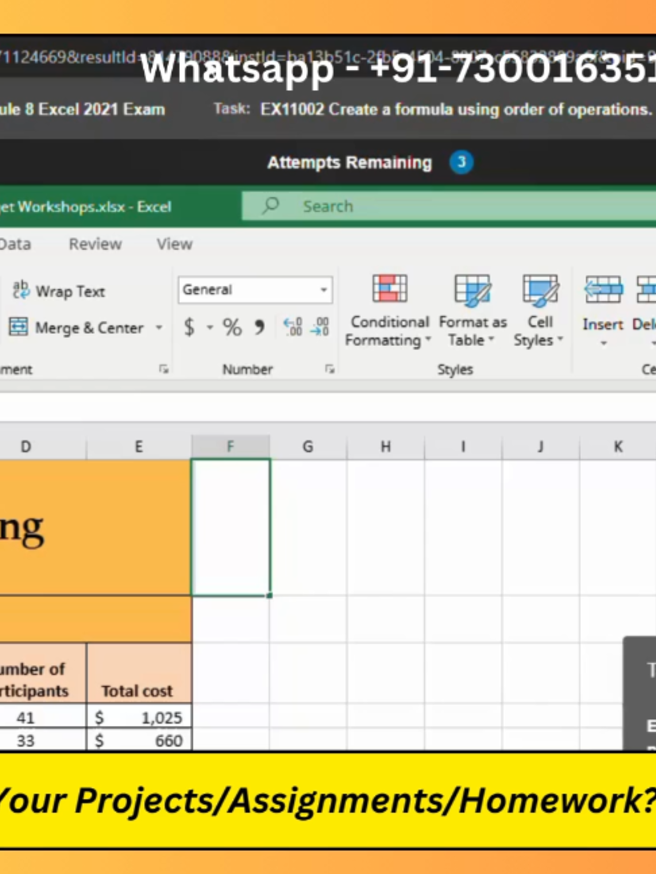Expand the dollar format dropdown arrow
The height and width of the screenshot is (874, 656).
coord(210,327)
